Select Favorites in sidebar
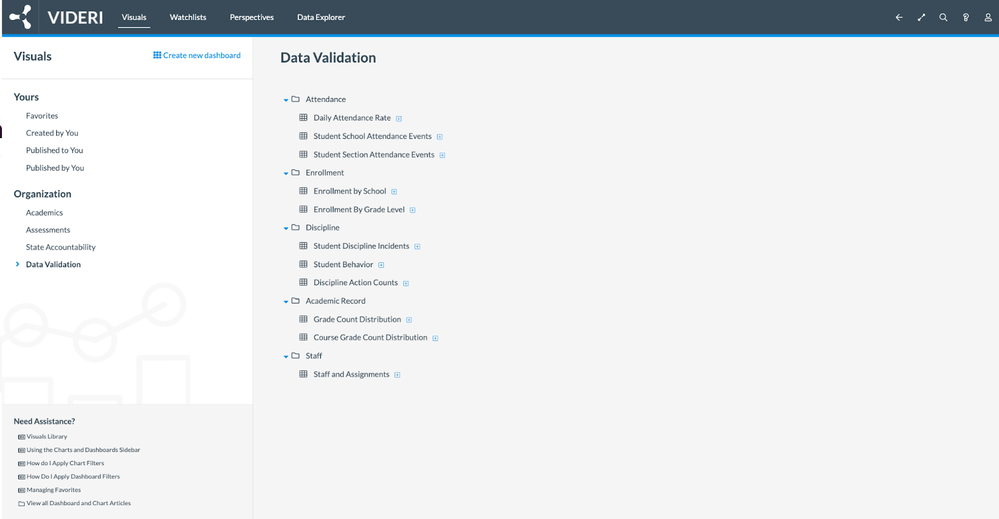999x519 pixels. click(x=42, y=116)
